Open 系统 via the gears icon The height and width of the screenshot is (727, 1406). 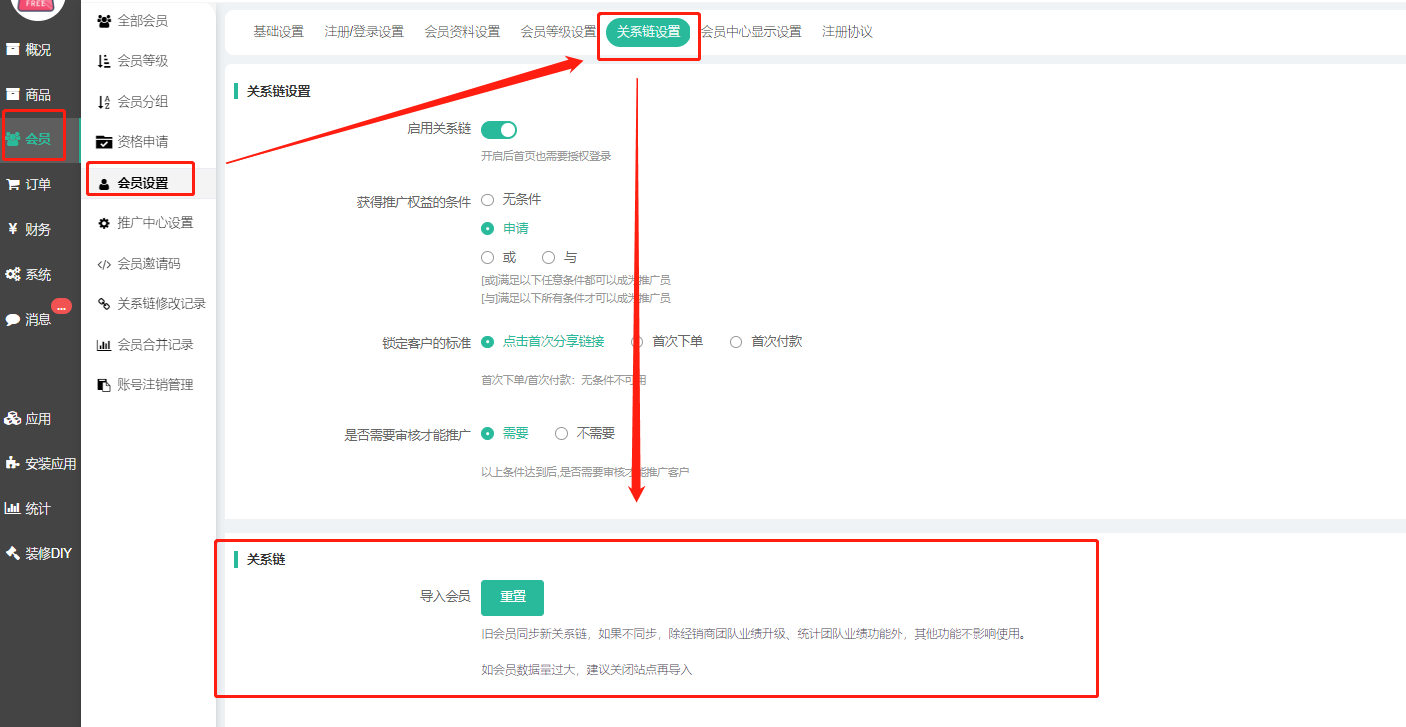tap(13, 274)
